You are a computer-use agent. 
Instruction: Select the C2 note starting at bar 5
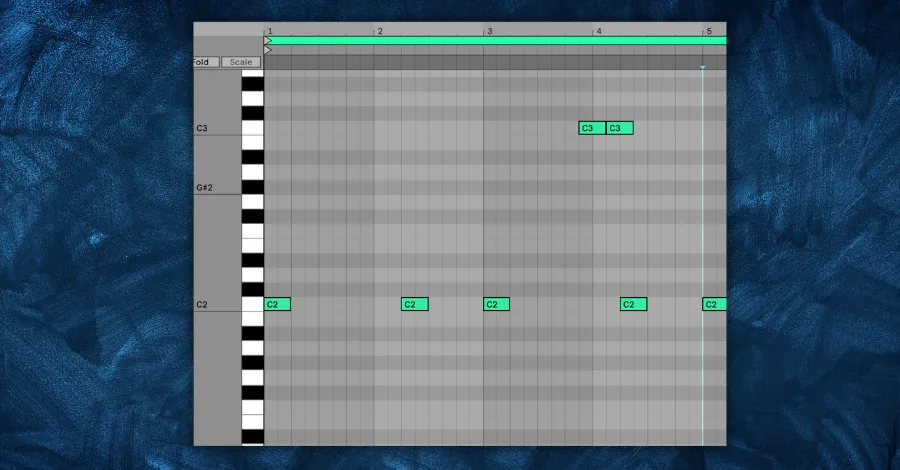(714, 304)
